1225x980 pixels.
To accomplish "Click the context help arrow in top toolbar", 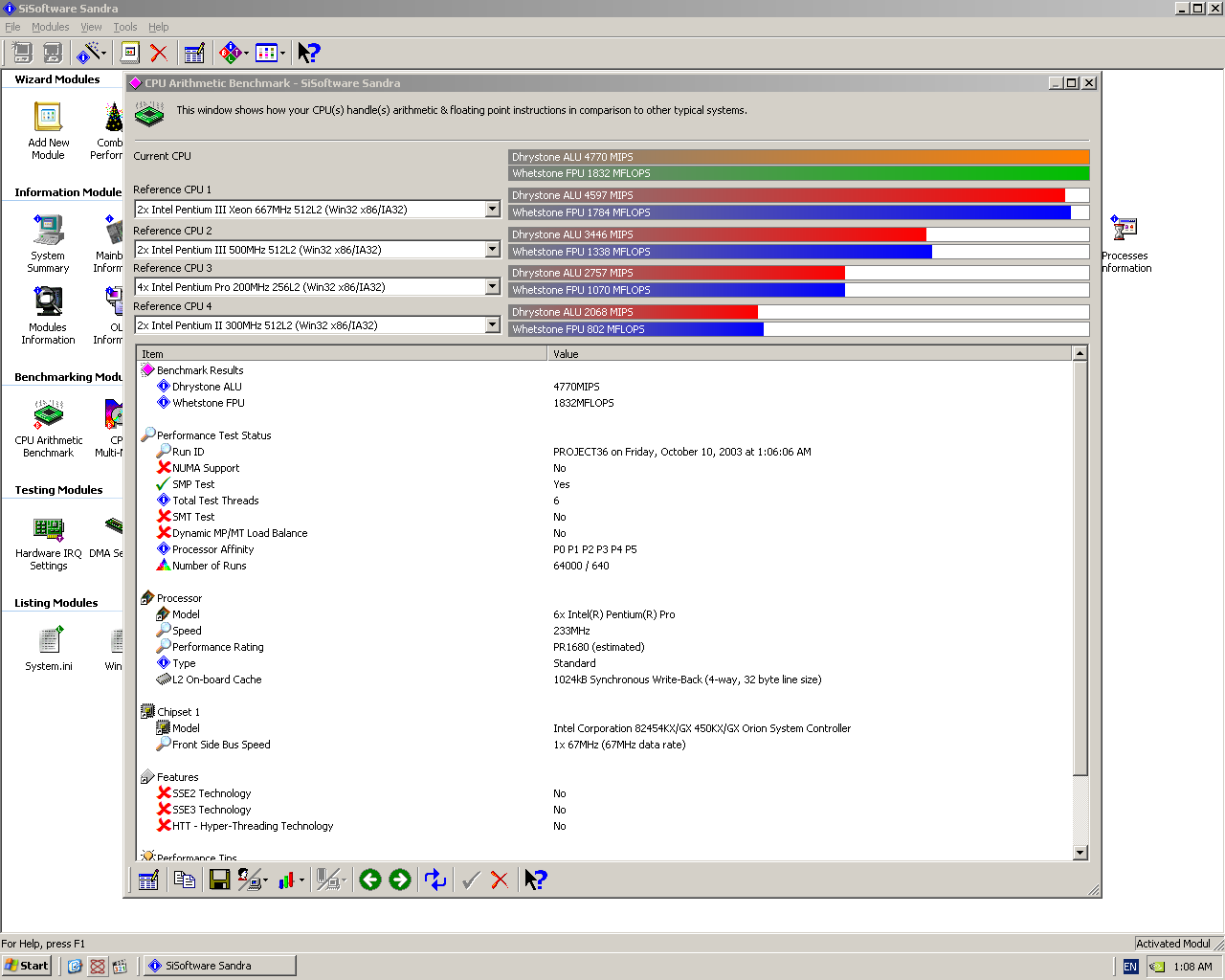I will 308,54.
